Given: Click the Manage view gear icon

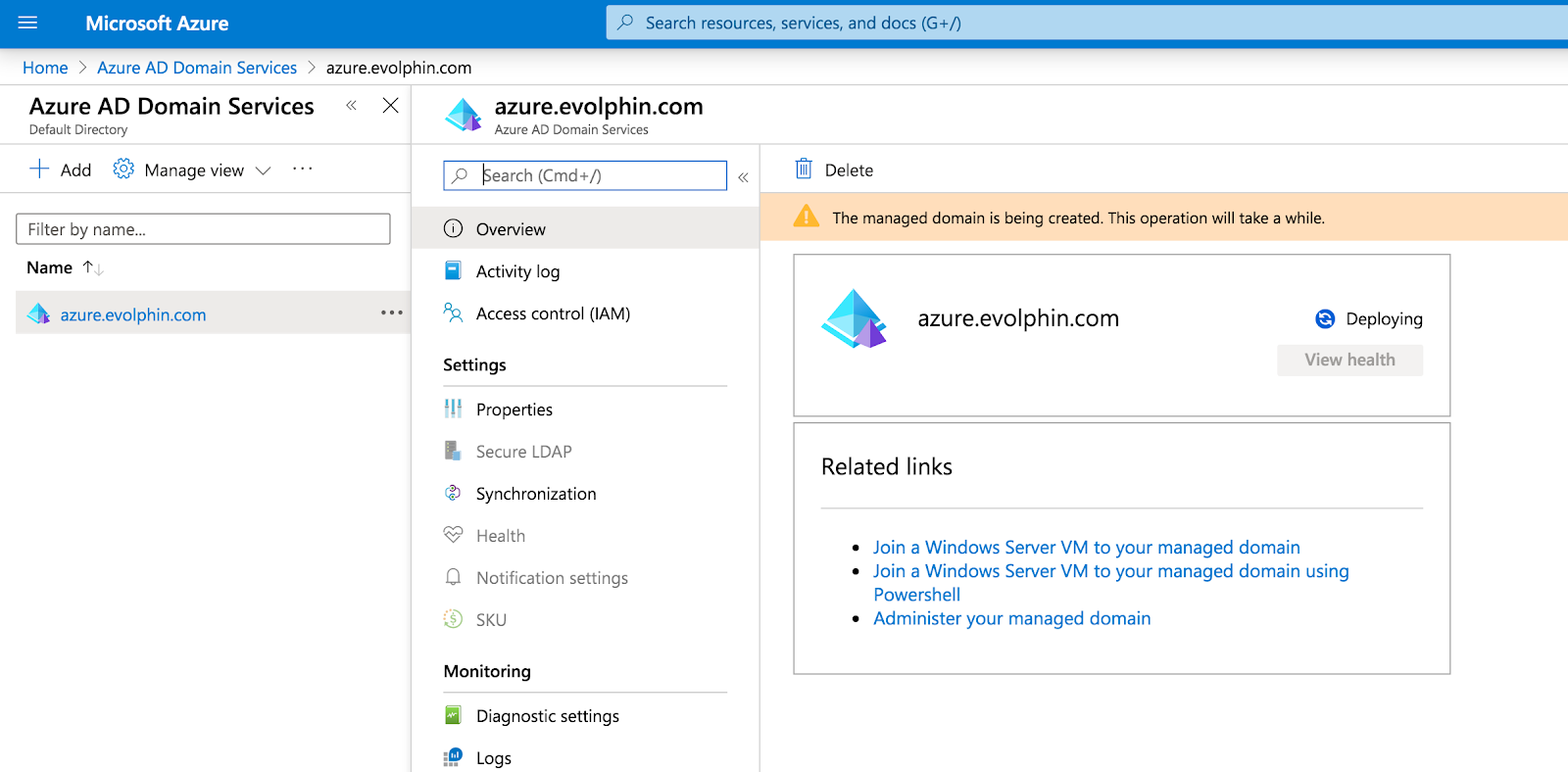Looking at the screenshot, I should click(123, 169).
